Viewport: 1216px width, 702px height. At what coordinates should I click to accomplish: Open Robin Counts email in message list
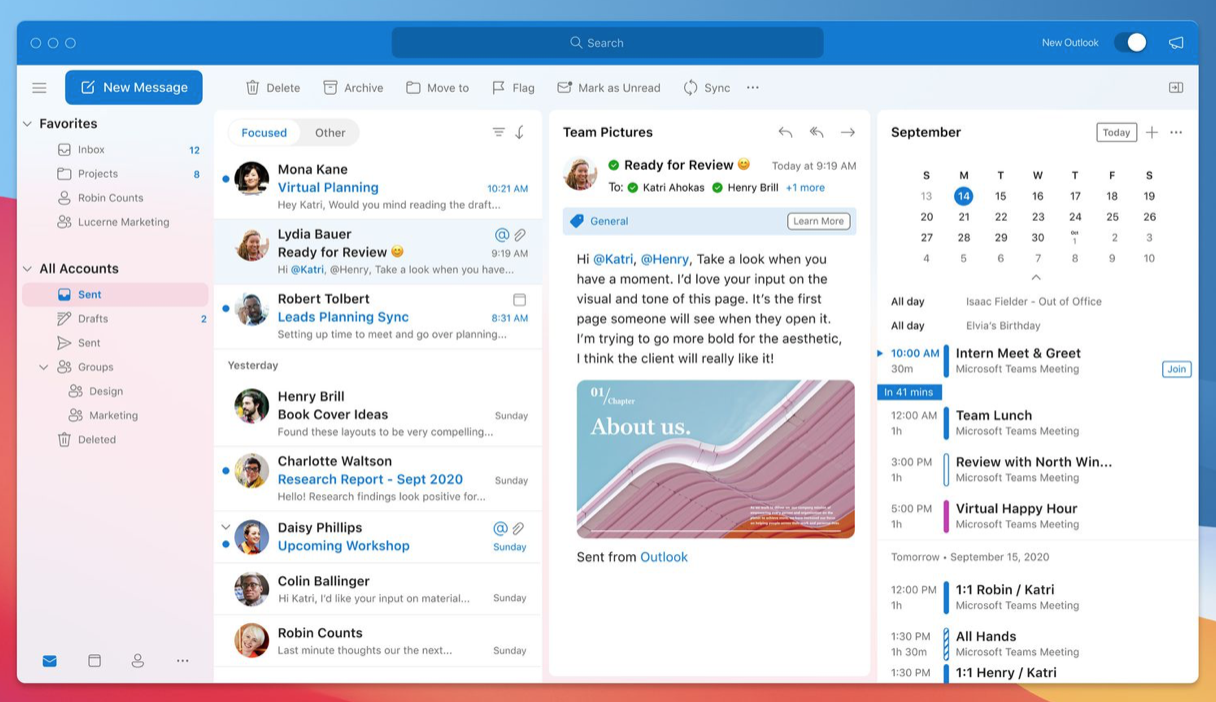point(378,641)
